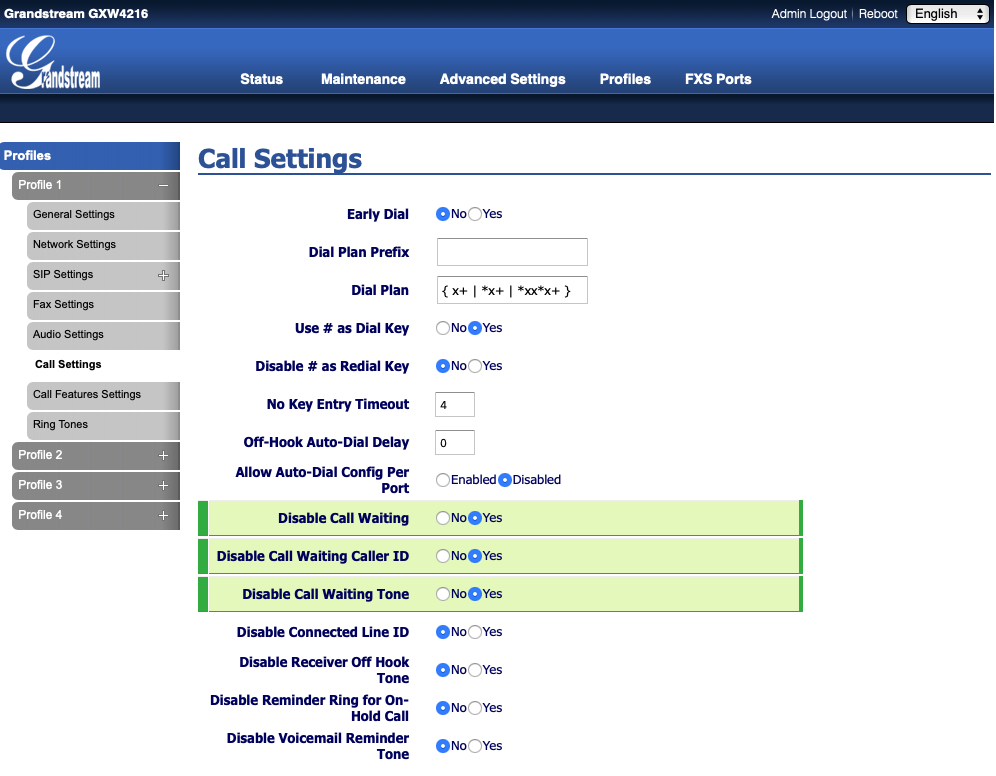
Task: Open the Ring Tones settings
Action: point(60,425)
